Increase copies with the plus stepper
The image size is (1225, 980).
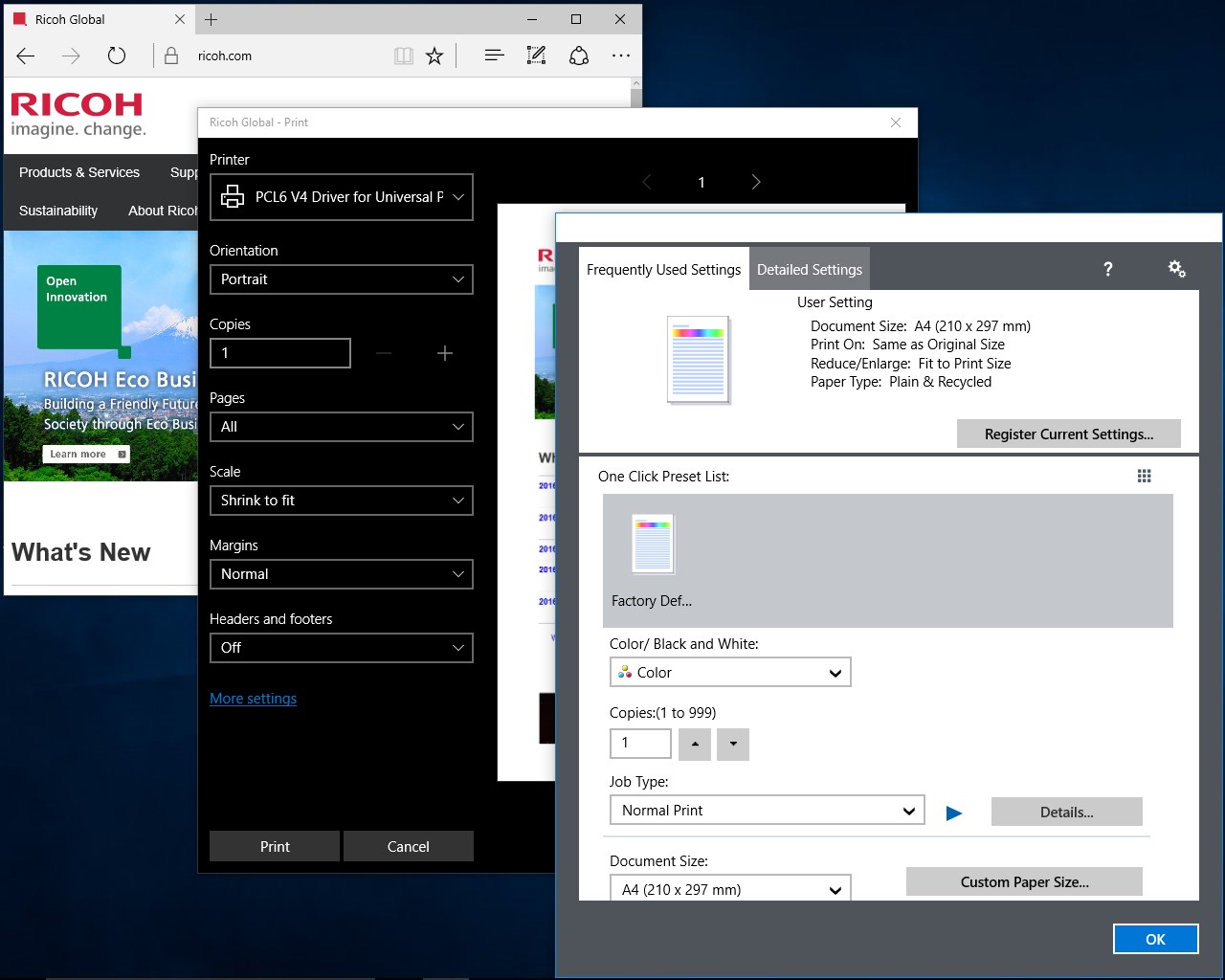coord(444,353)
